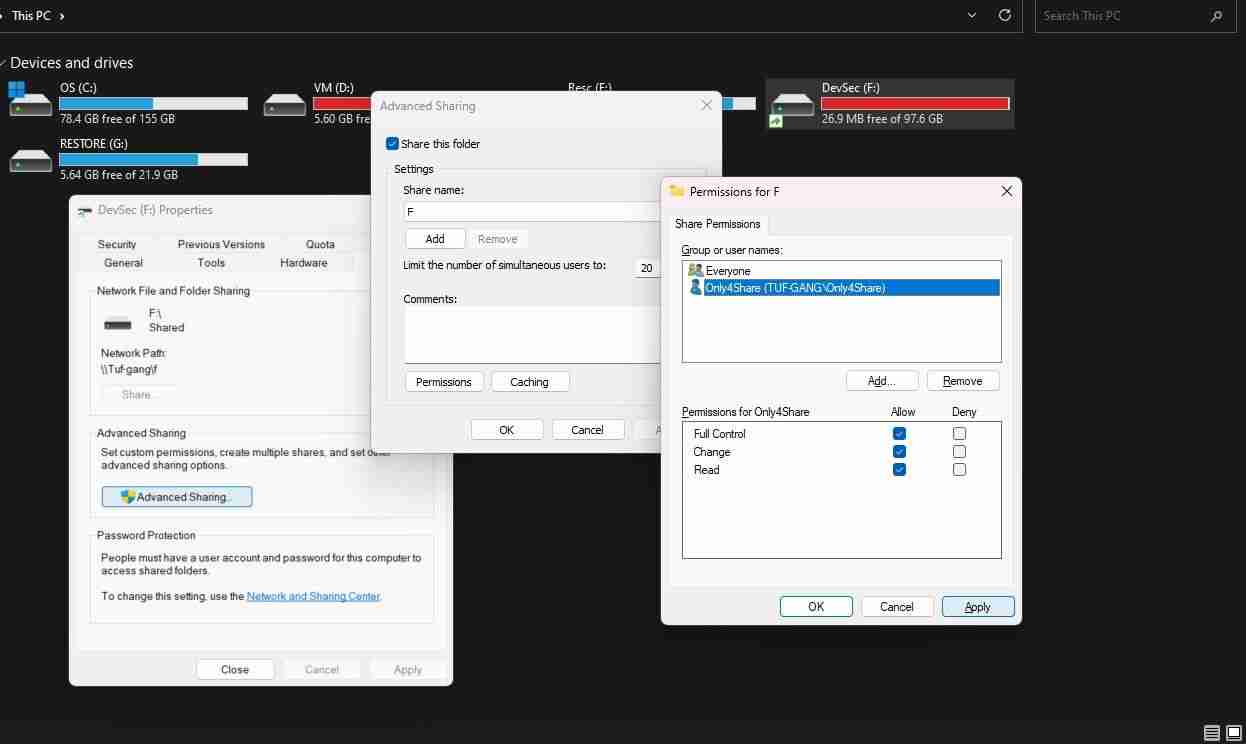Check Deny checkbox for Read permission
Screen dimensions: 1246x744
click(959, 470)
